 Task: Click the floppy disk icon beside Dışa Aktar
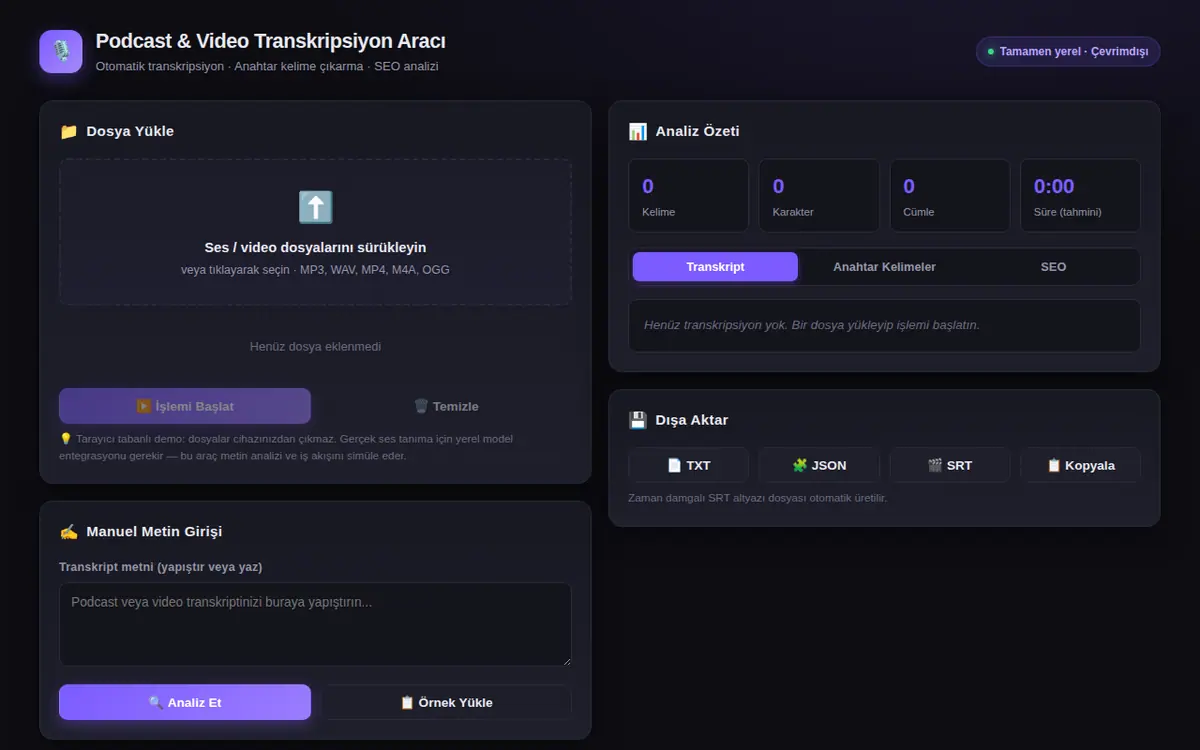(x=638, y=420)
